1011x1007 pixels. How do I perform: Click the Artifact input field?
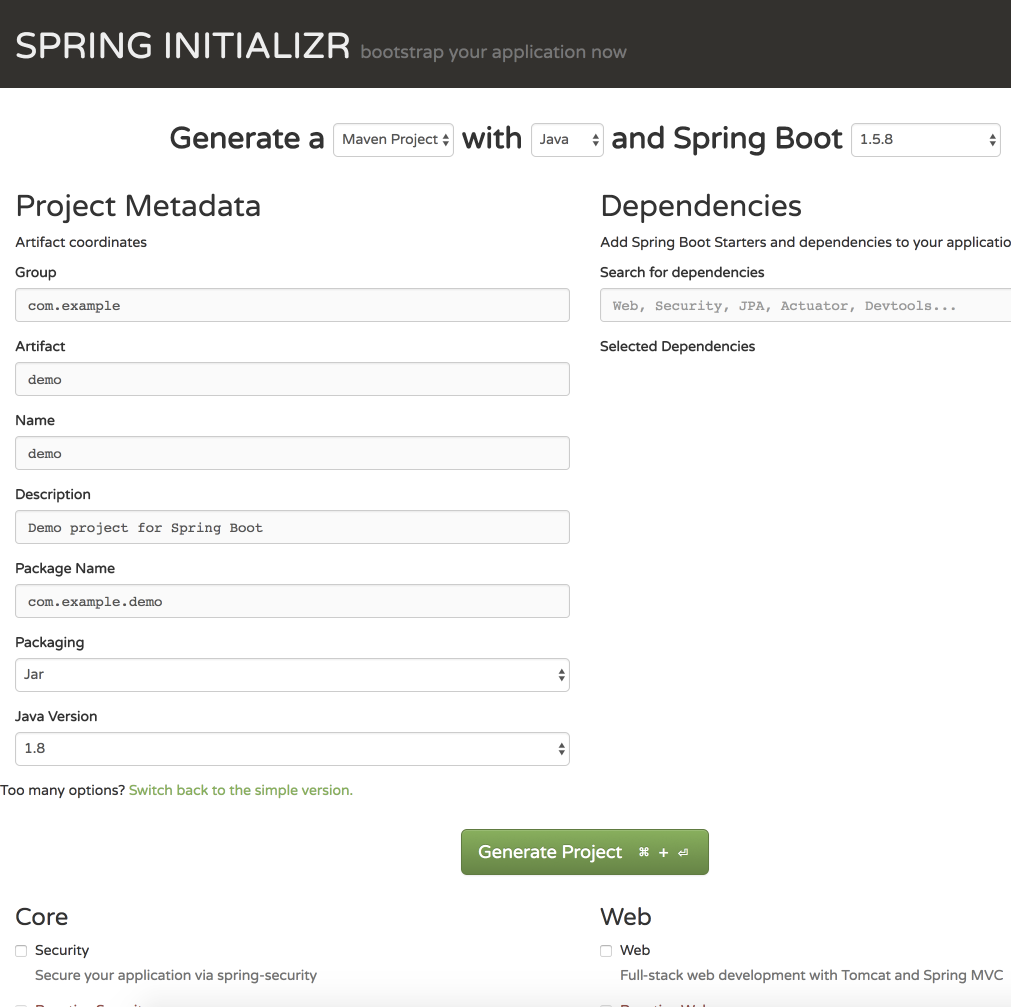(292, 379)
